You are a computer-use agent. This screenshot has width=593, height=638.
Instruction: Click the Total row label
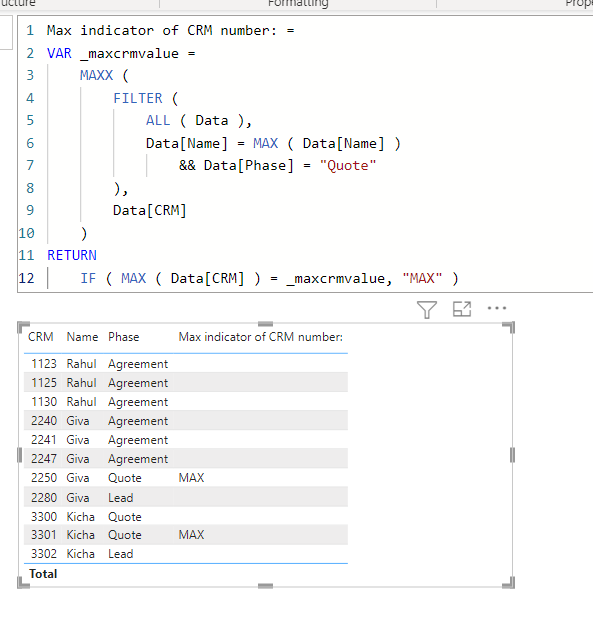tap(43, 574)
